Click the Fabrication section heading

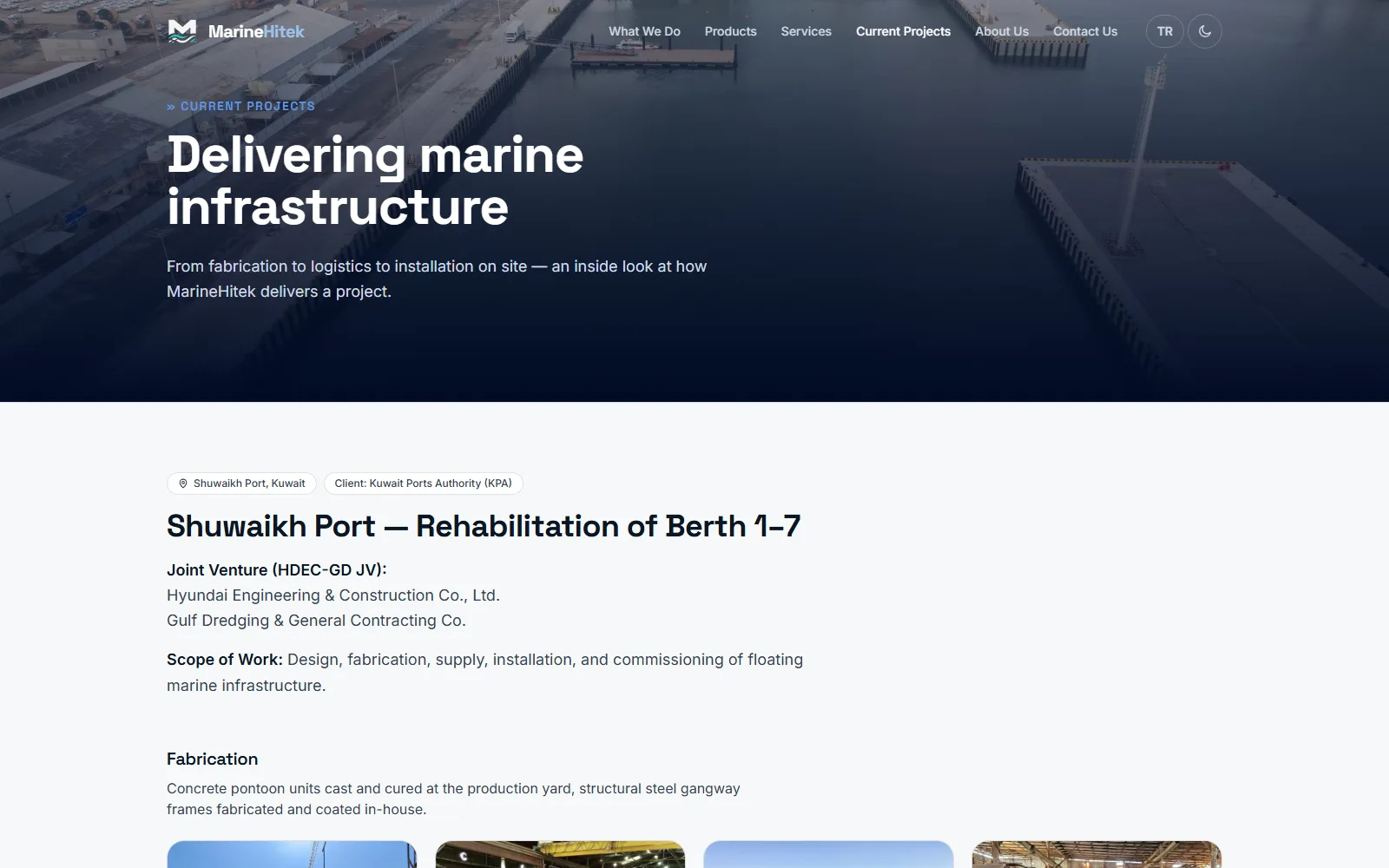(213, 759)
